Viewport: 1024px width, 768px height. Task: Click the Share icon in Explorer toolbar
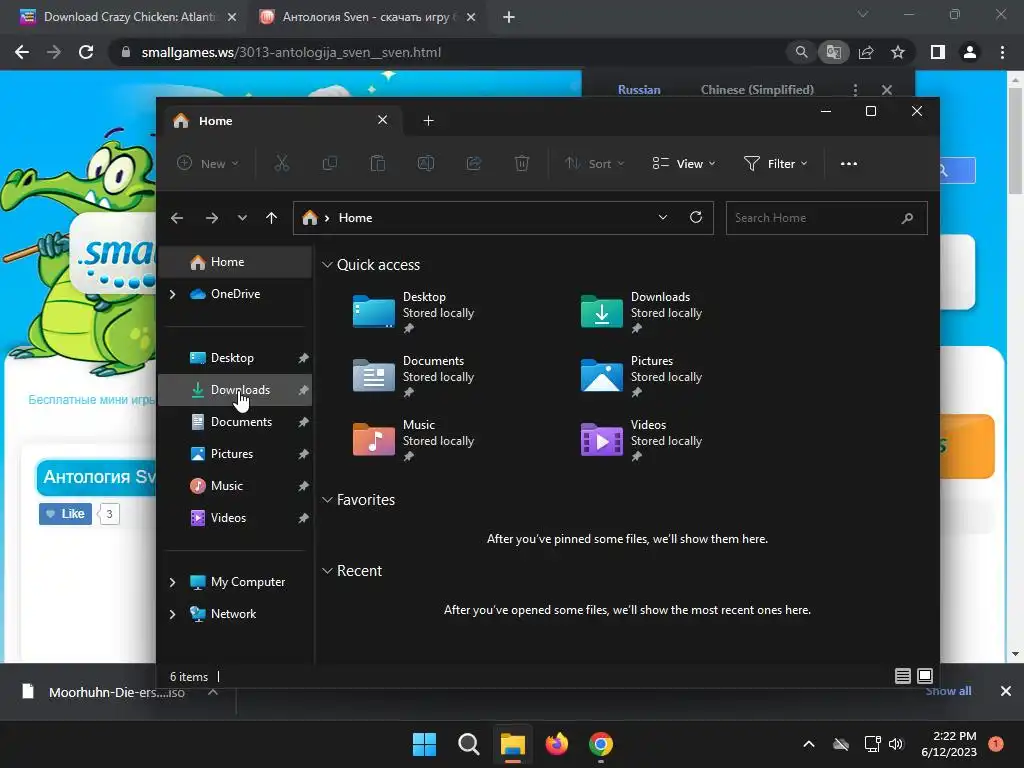click(473, 163)
